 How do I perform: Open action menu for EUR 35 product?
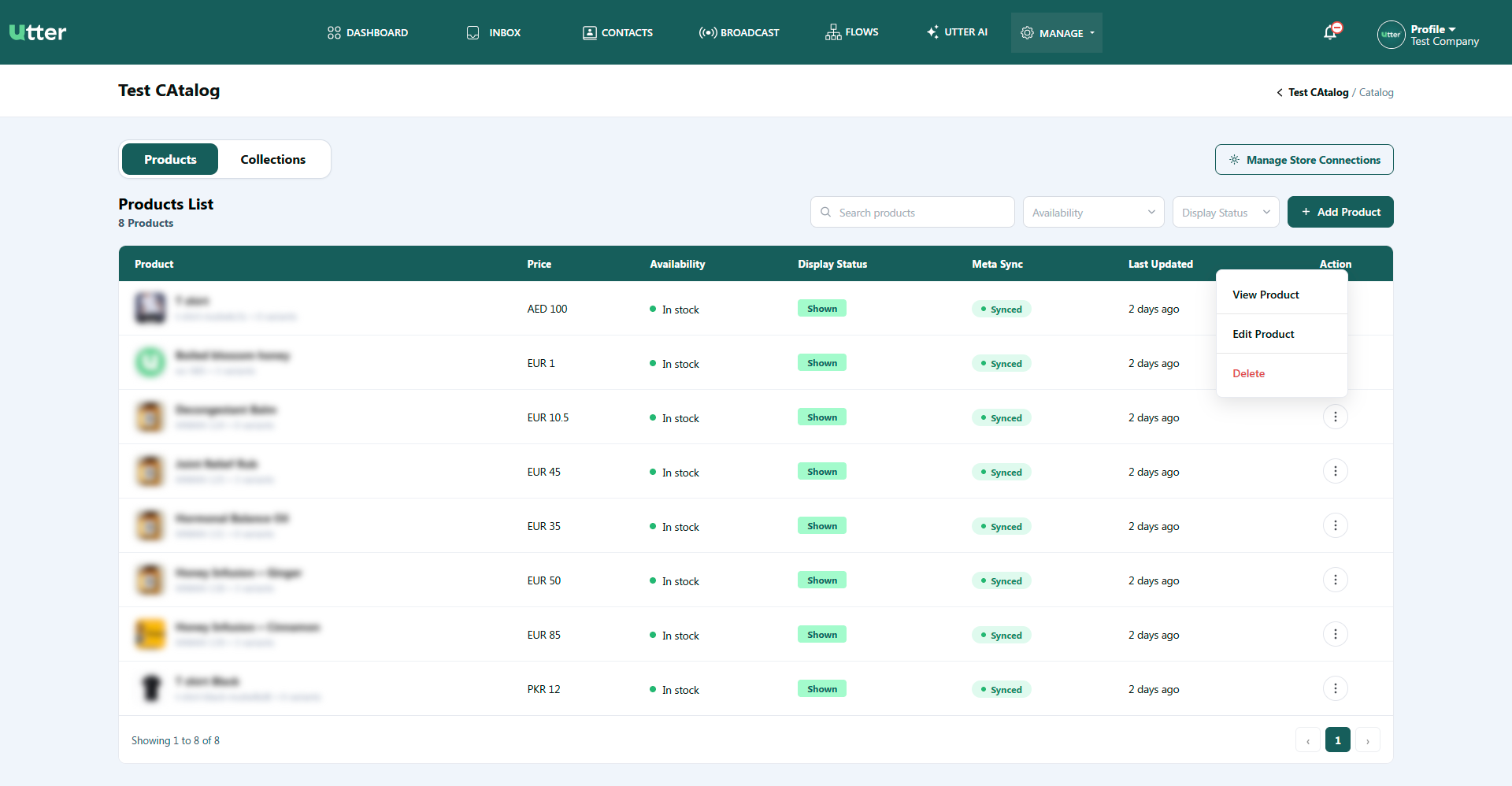pyautogui.click(x=1335, y=525)
